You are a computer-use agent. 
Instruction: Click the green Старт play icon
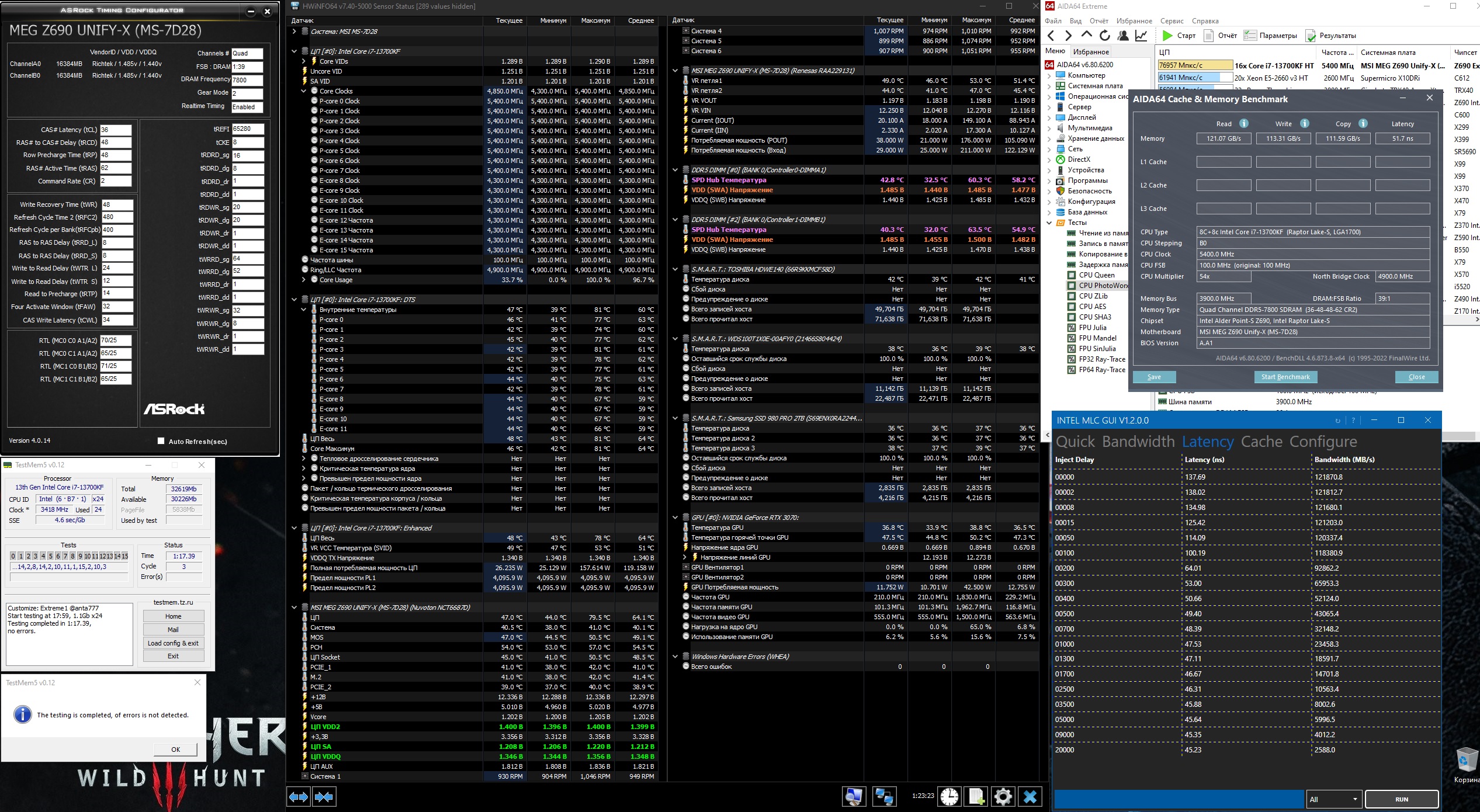1167,36
